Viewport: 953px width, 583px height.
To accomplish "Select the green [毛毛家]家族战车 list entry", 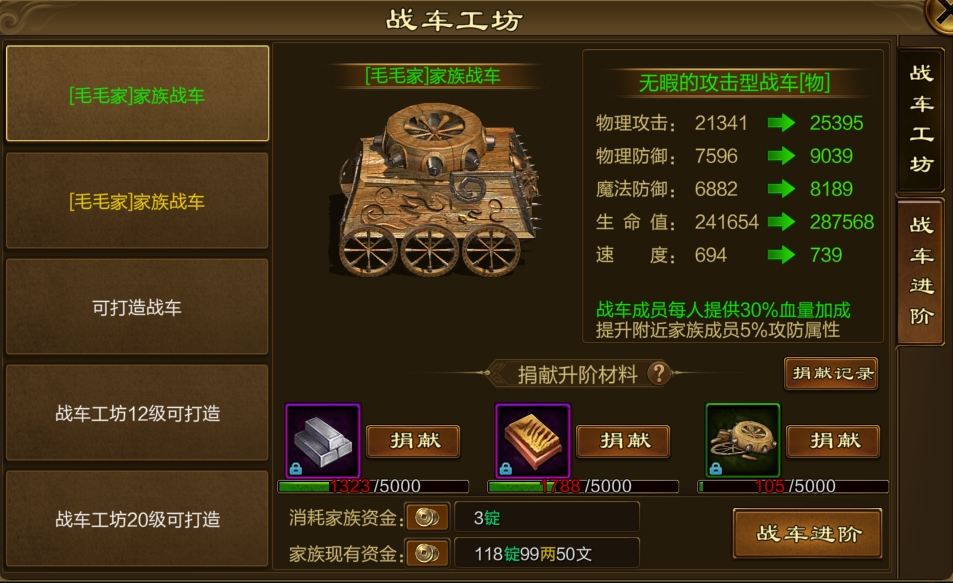I will 137,94.
